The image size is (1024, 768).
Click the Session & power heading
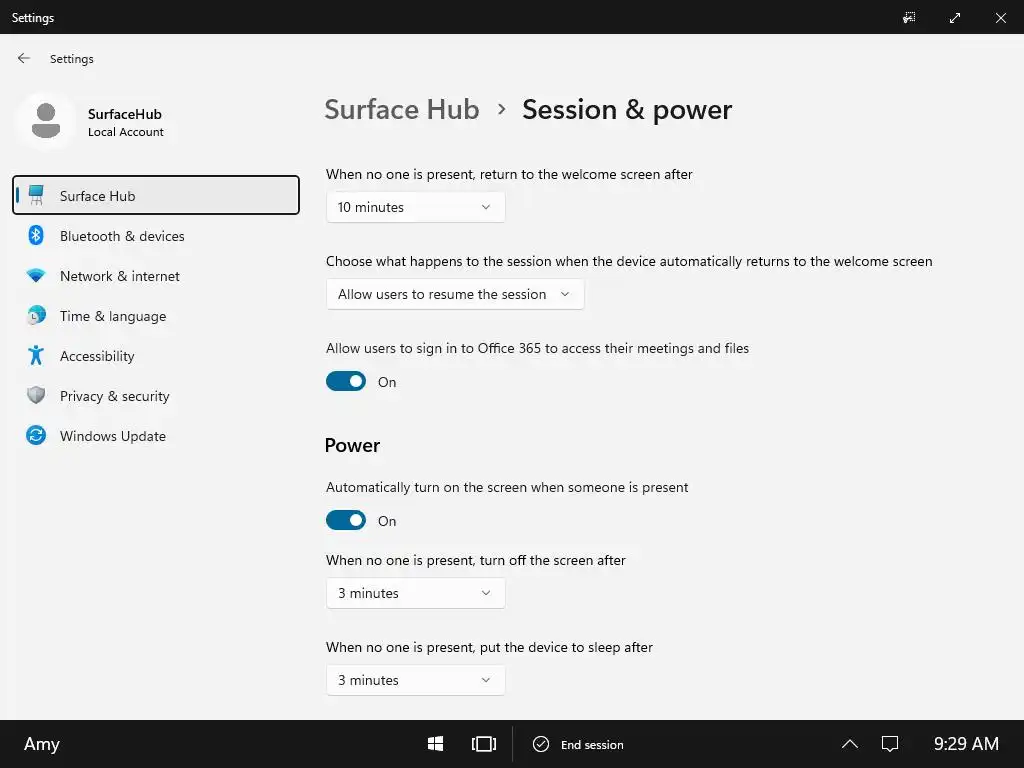click(627, 110)
